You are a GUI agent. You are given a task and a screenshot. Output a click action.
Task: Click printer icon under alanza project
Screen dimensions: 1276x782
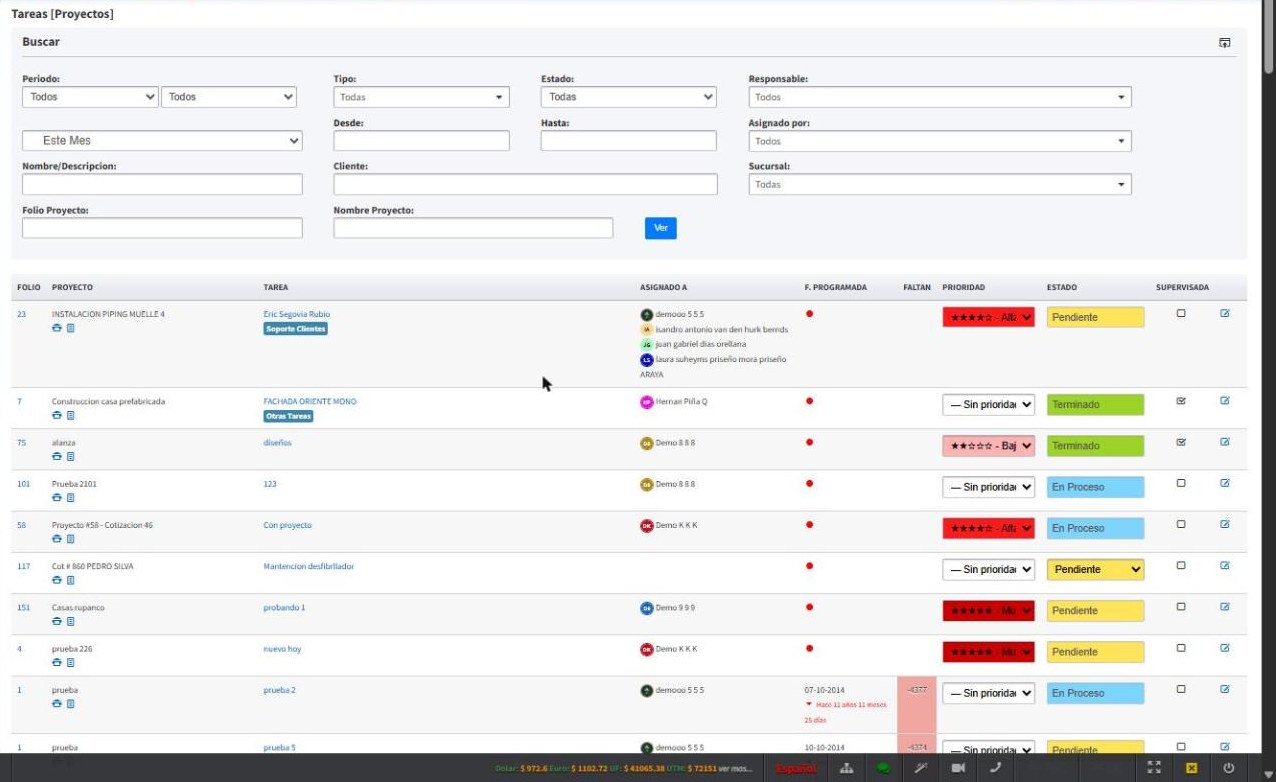57,456
